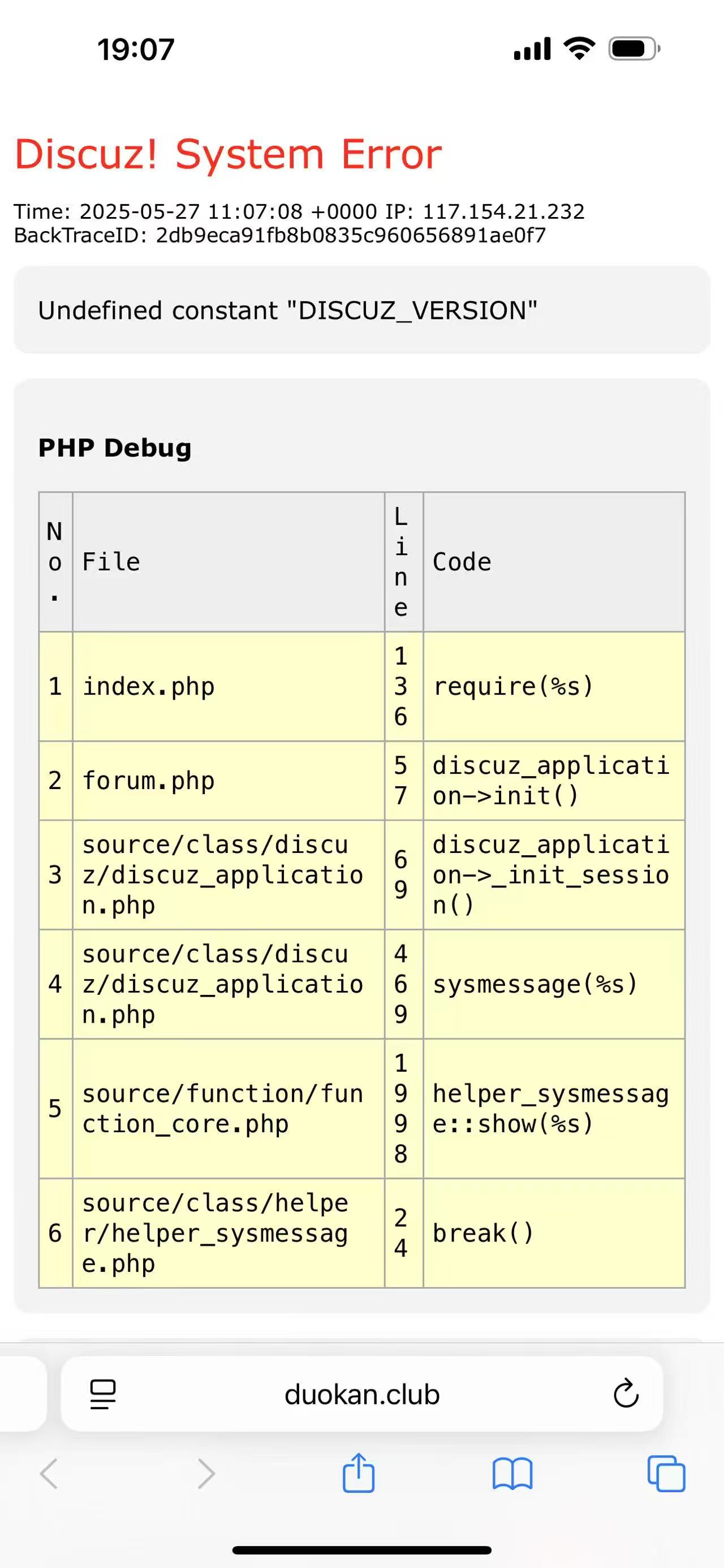The width and height of the screenshot is (724, 1568).
Task: Tap the Wi-Fi status icon
Action: pos(579,48)
